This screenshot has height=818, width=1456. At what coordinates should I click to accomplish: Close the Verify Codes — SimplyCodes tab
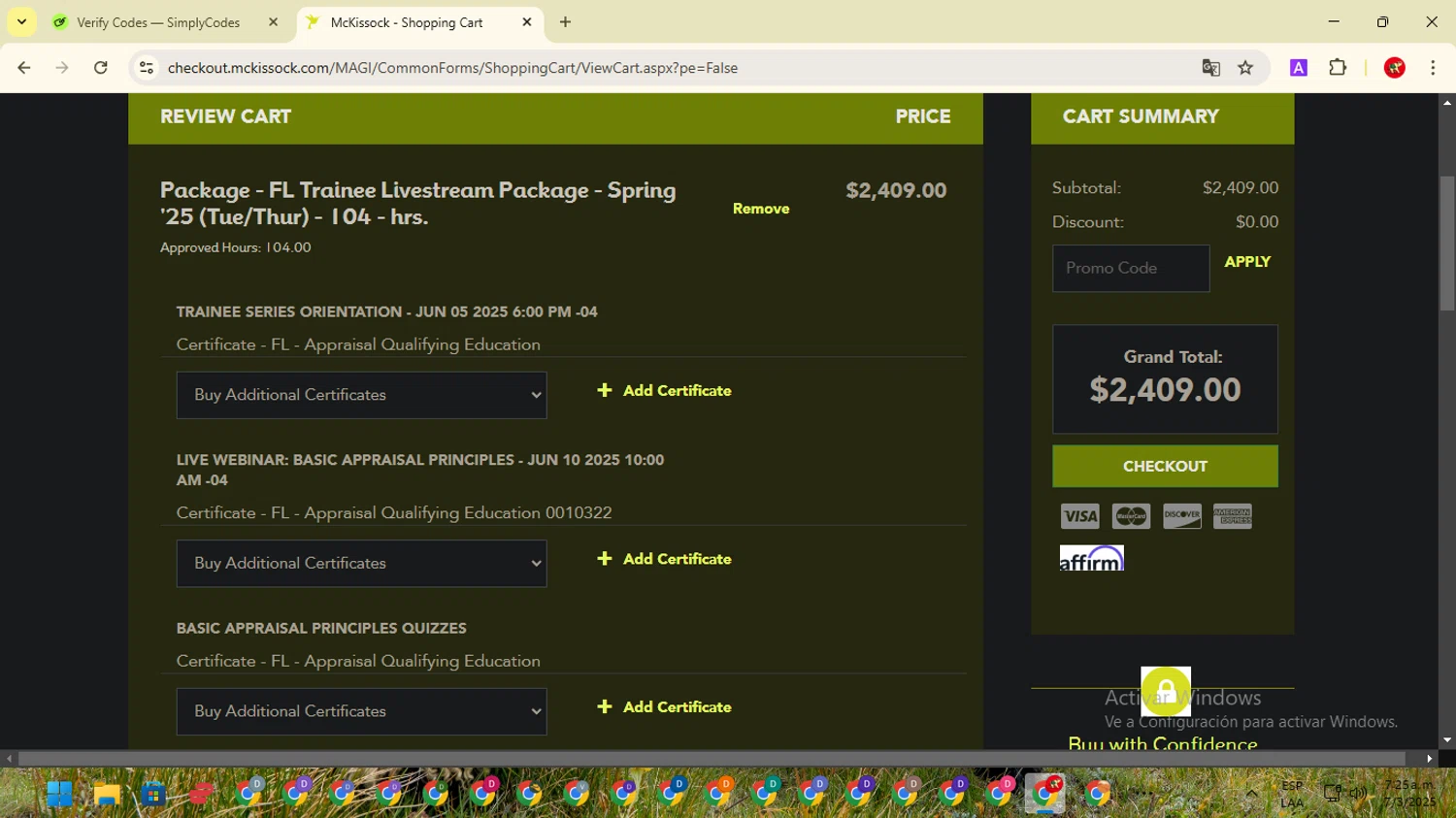coord(274,22)
